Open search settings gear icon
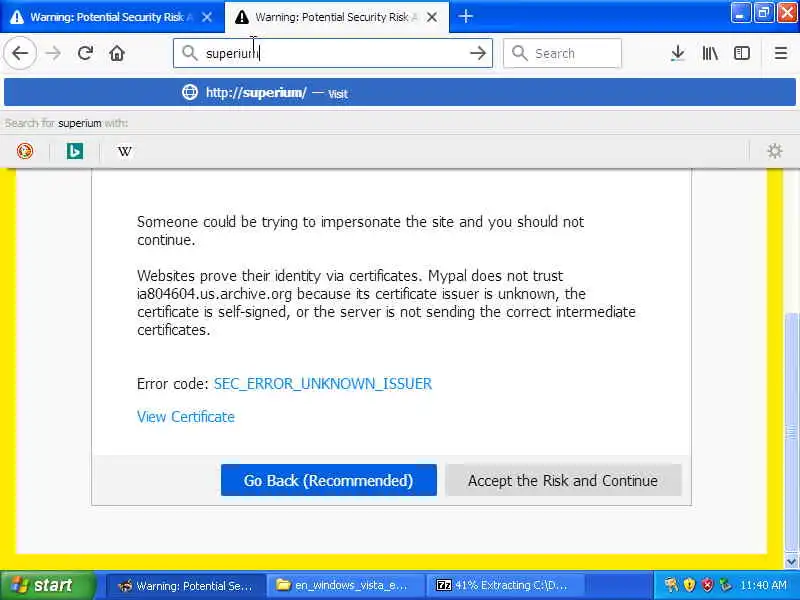Screen dimensions: 800x600 coord(774,151)
